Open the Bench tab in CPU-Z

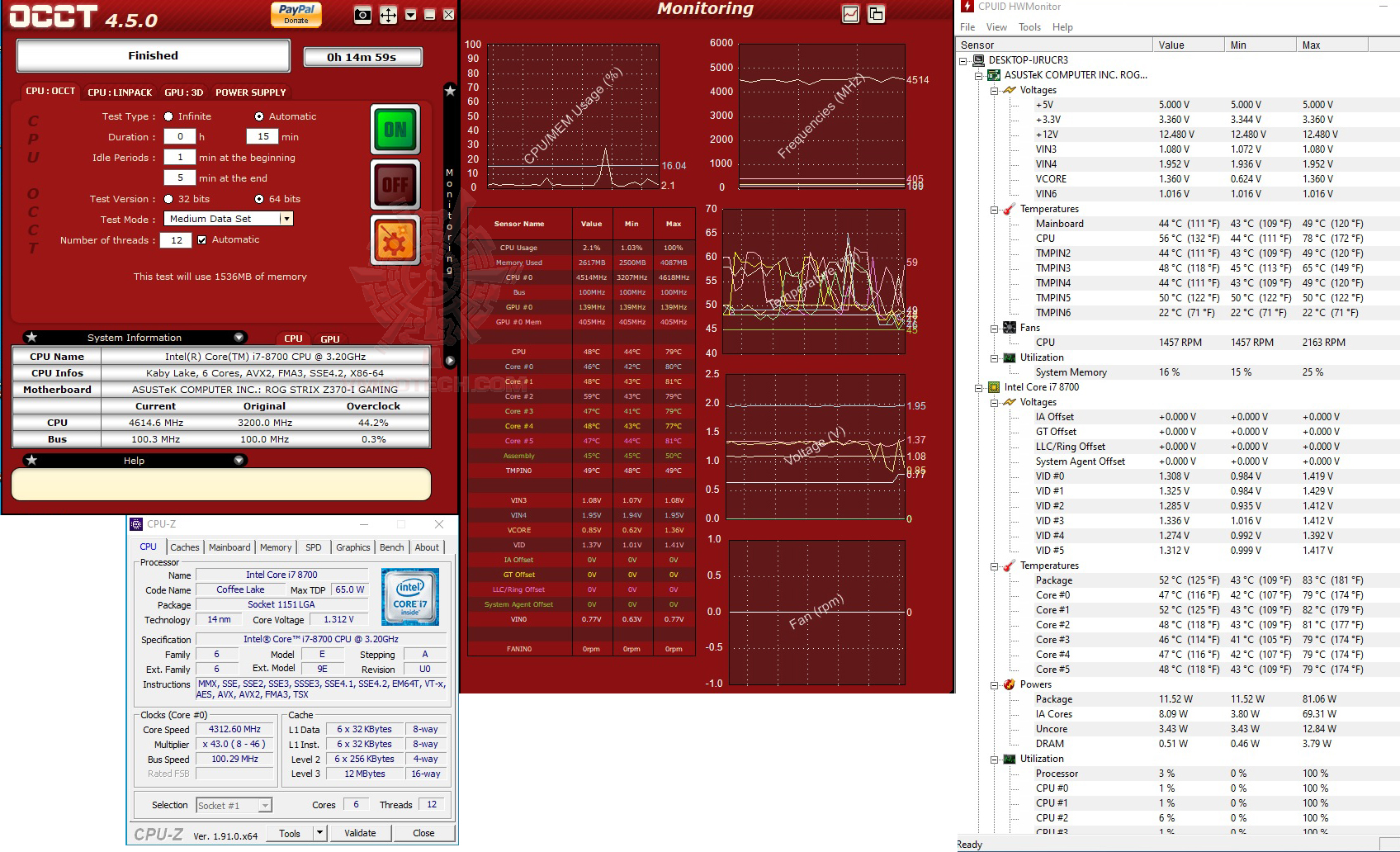point(392,547)
